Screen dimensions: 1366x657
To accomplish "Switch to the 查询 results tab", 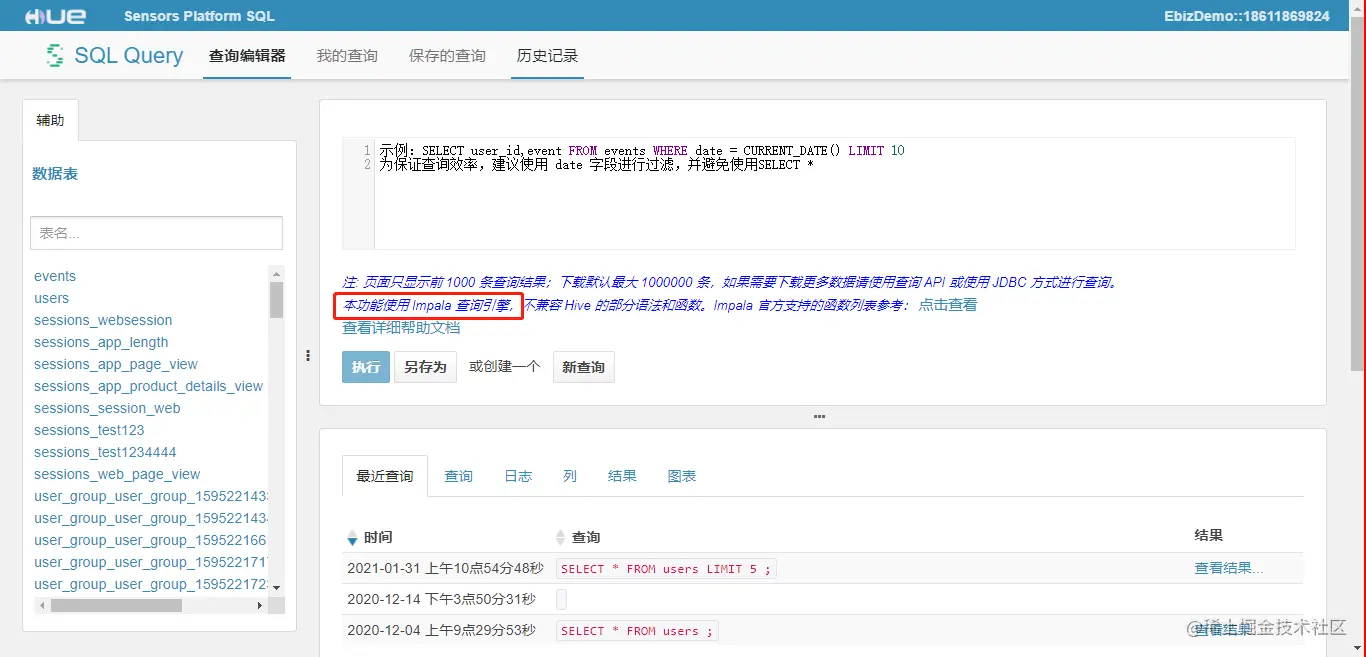I will tap(459, 476).
